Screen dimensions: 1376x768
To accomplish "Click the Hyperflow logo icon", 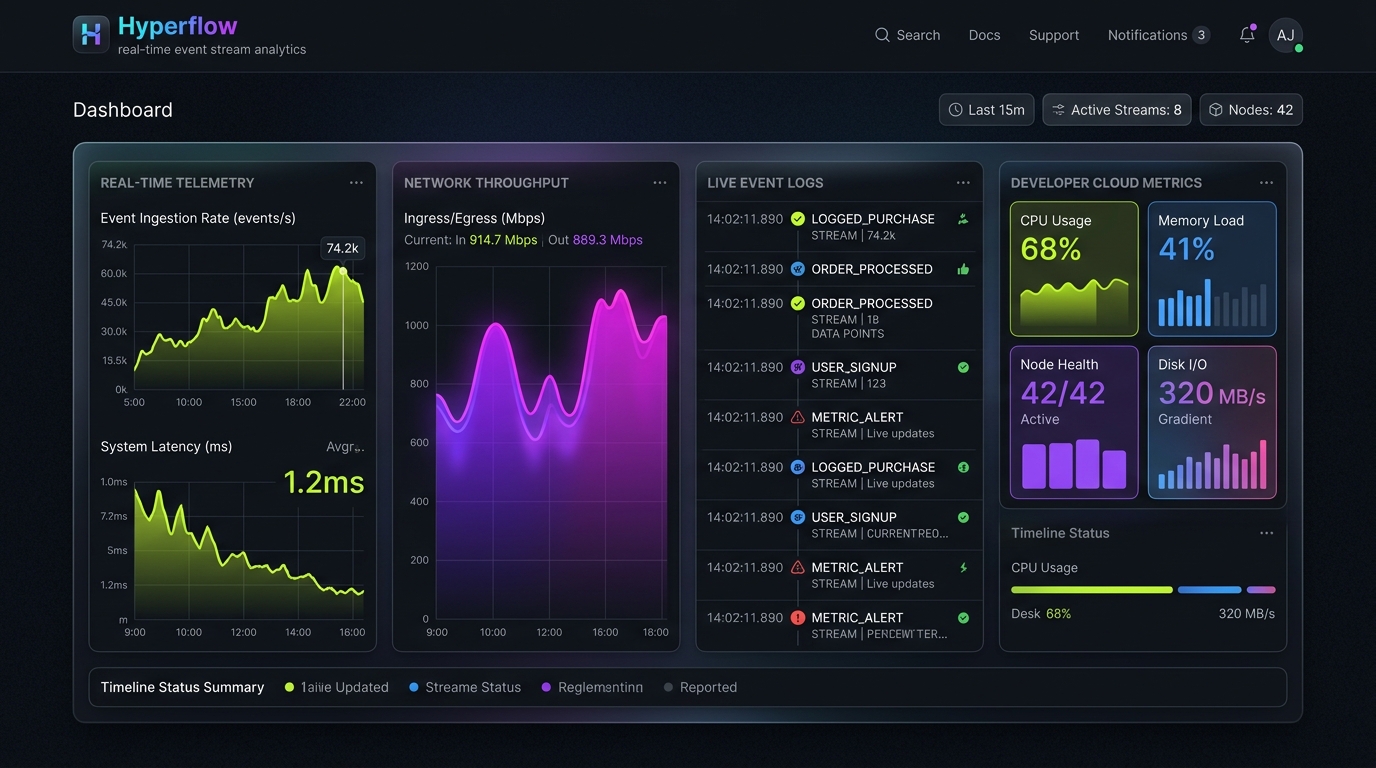I will [x=91, y=34].
